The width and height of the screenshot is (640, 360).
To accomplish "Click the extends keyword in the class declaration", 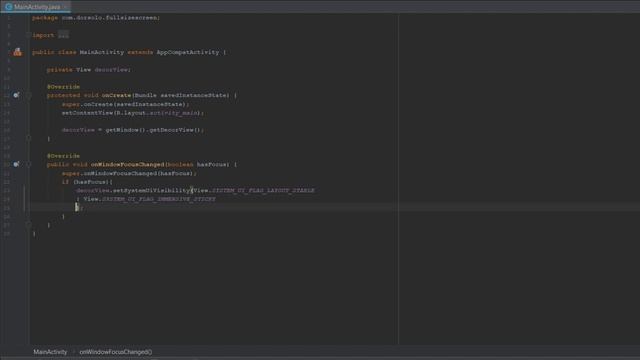I will (140, 52).
